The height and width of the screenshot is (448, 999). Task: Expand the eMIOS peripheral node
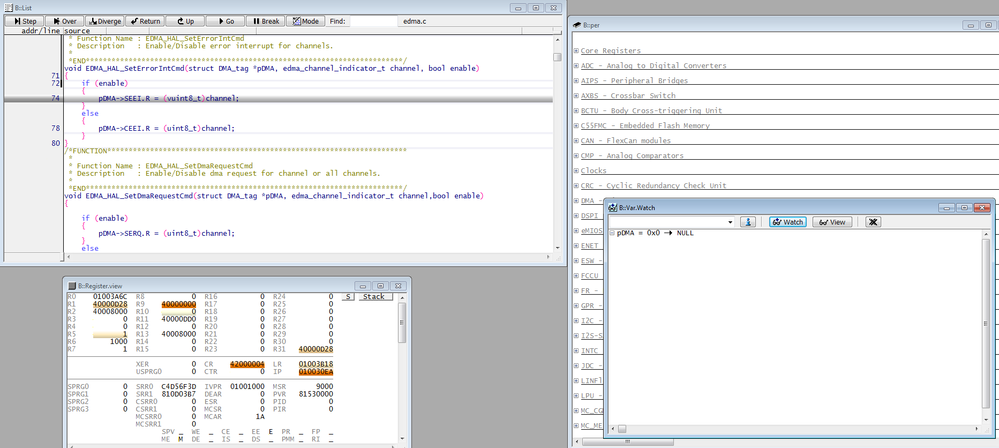(576, 231)
